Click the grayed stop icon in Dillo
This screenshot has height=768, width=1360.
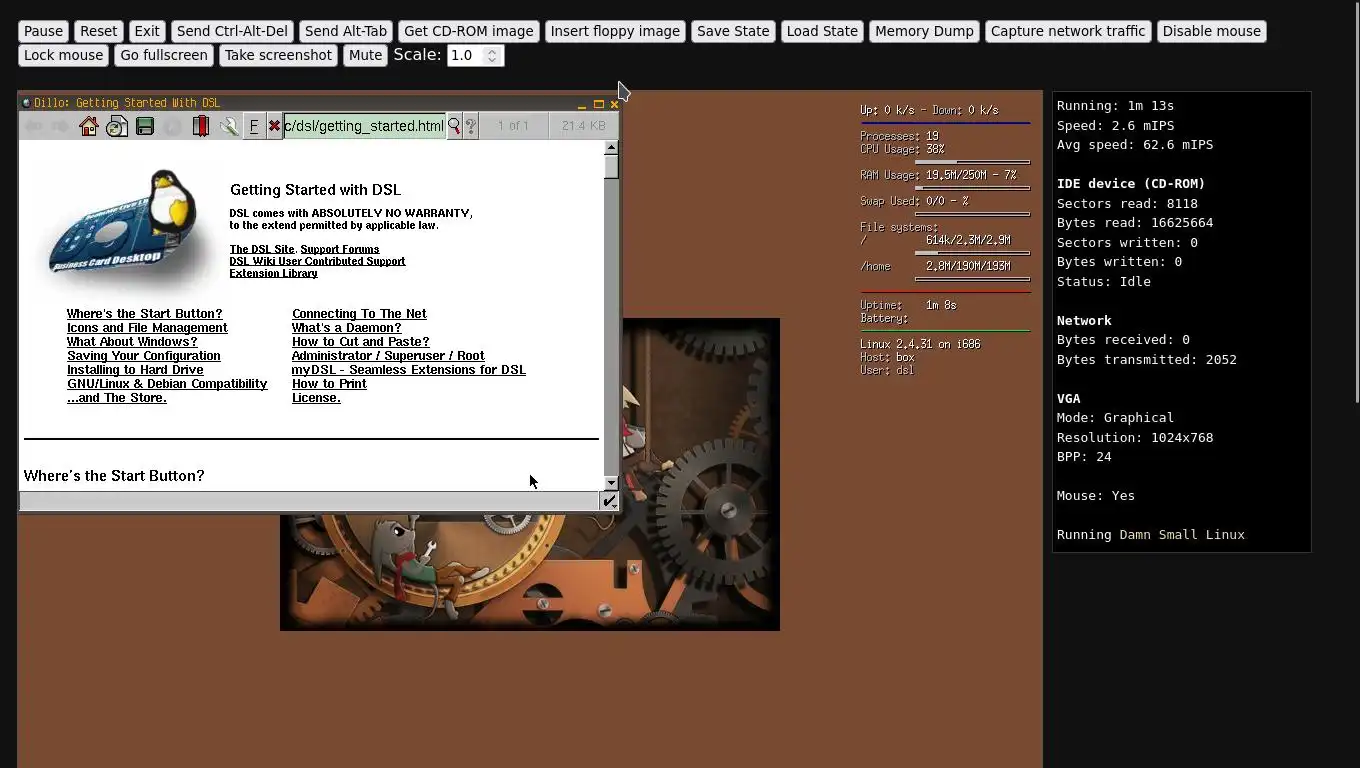point(173,126)
